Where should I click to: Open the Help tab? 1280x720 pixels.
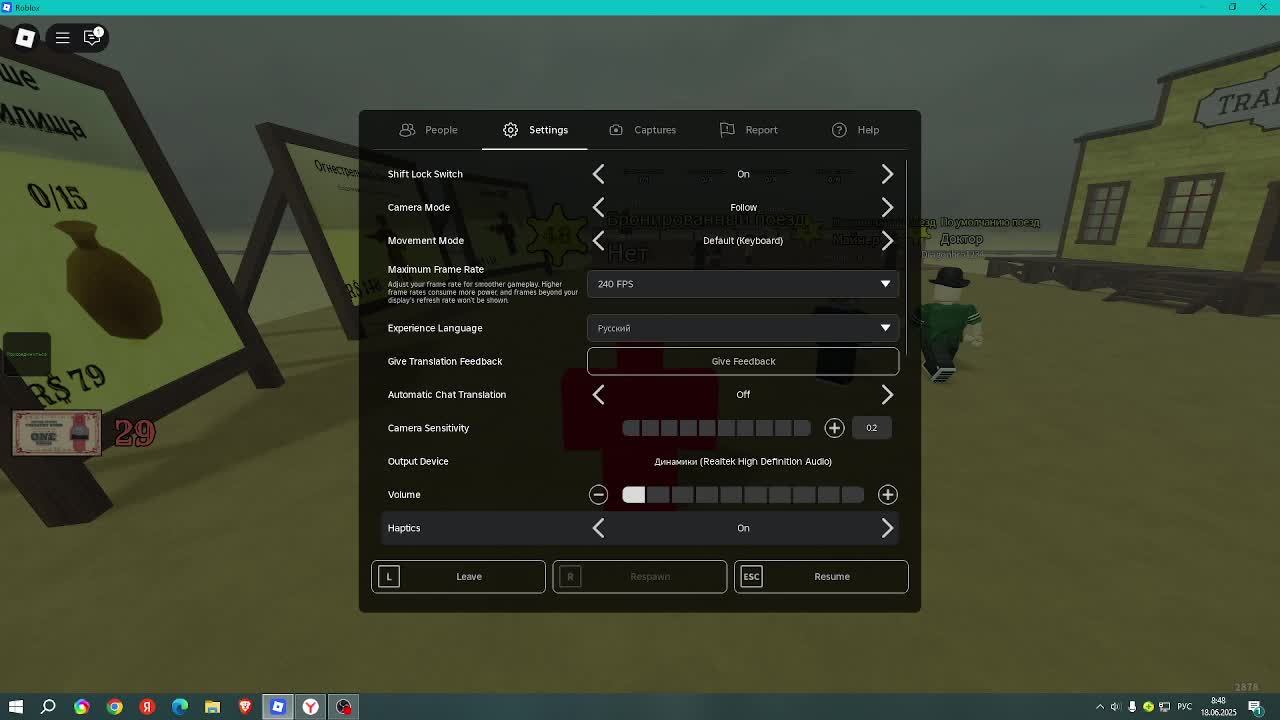pos(855,130)
